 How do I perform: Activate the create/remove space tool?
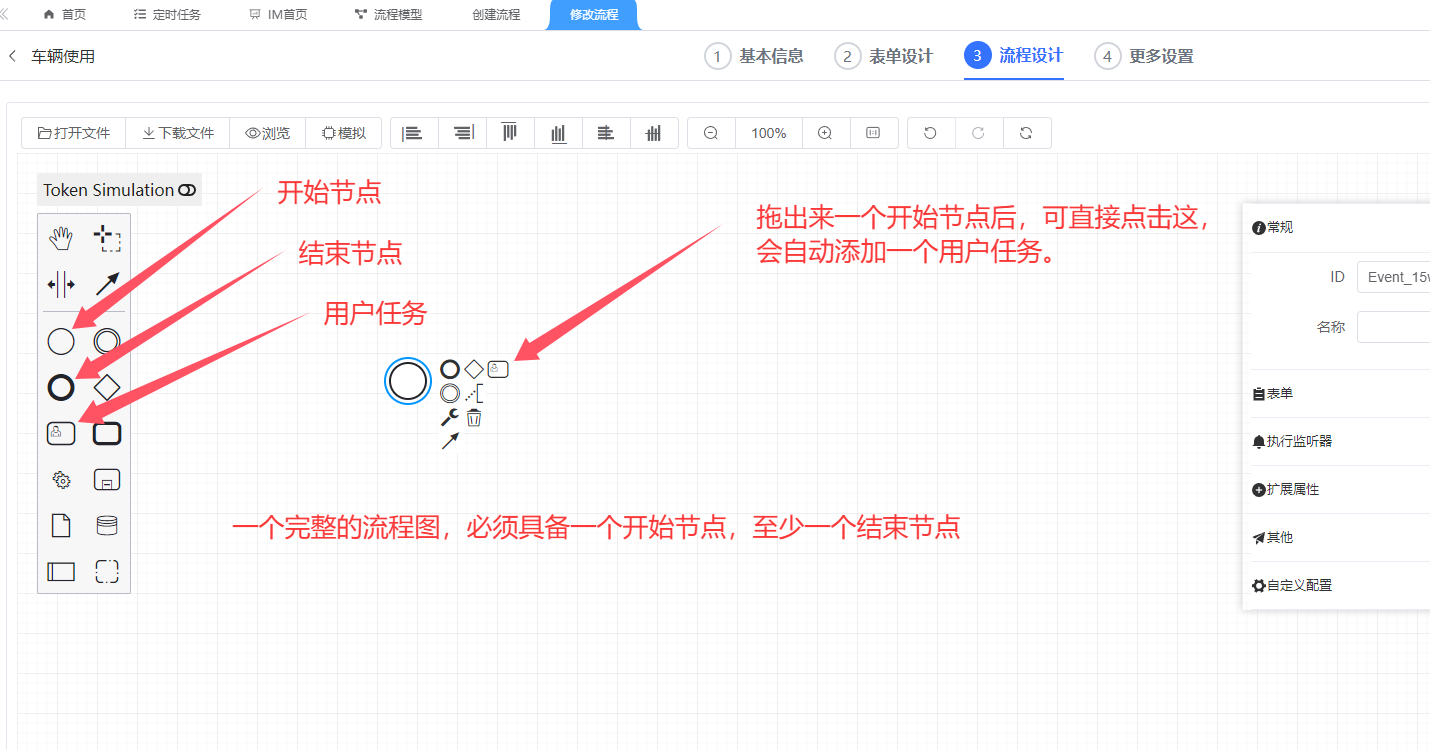[61, 284]
